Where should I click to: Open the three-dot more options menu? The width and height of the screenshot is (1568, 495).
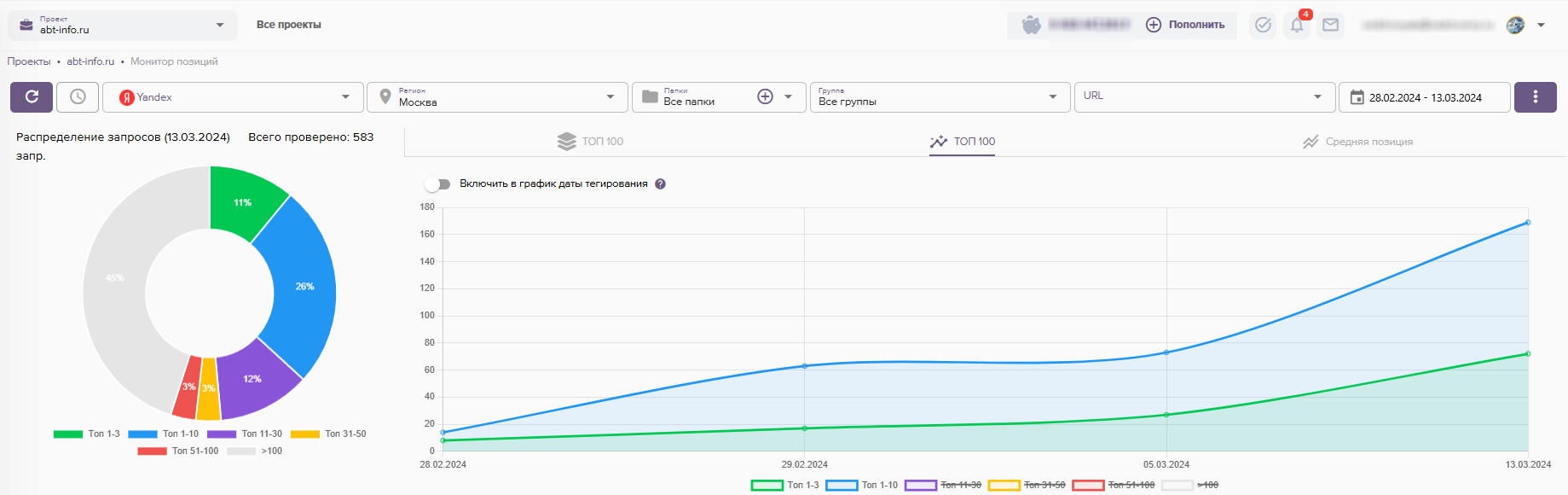click(1535, 97)
